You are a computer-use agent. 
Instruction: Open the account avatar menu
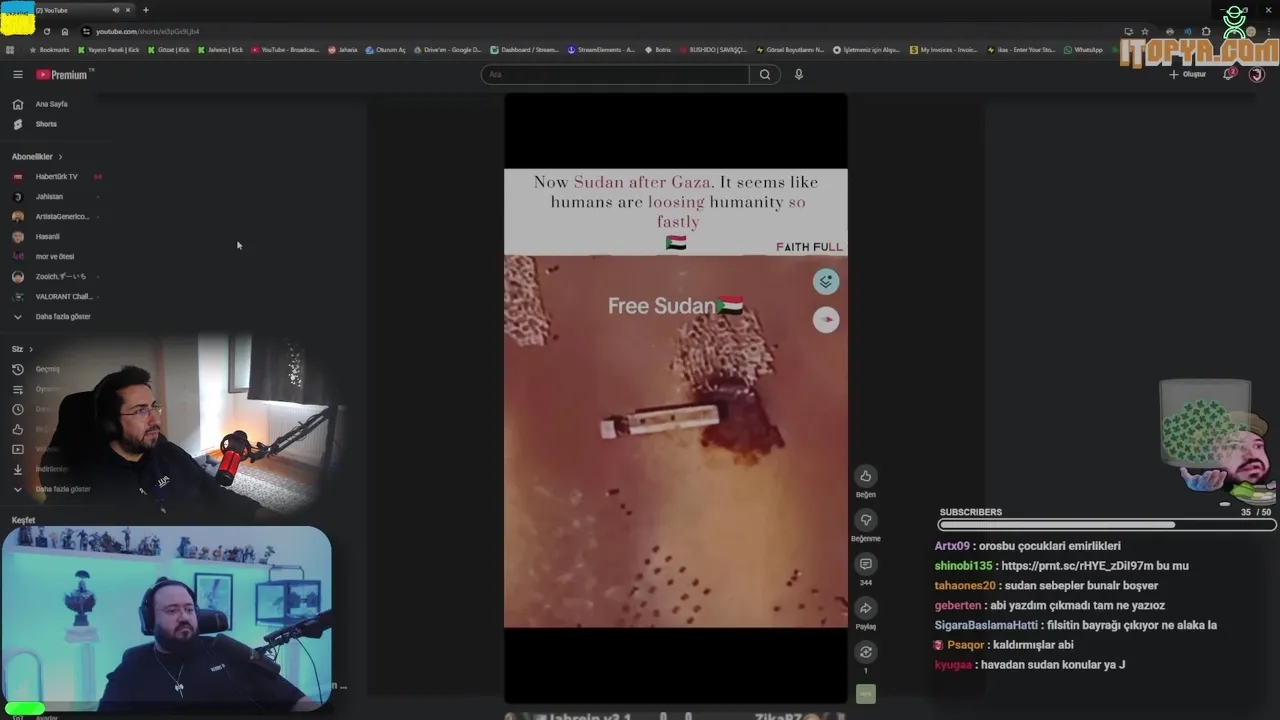click(1257, 74)
